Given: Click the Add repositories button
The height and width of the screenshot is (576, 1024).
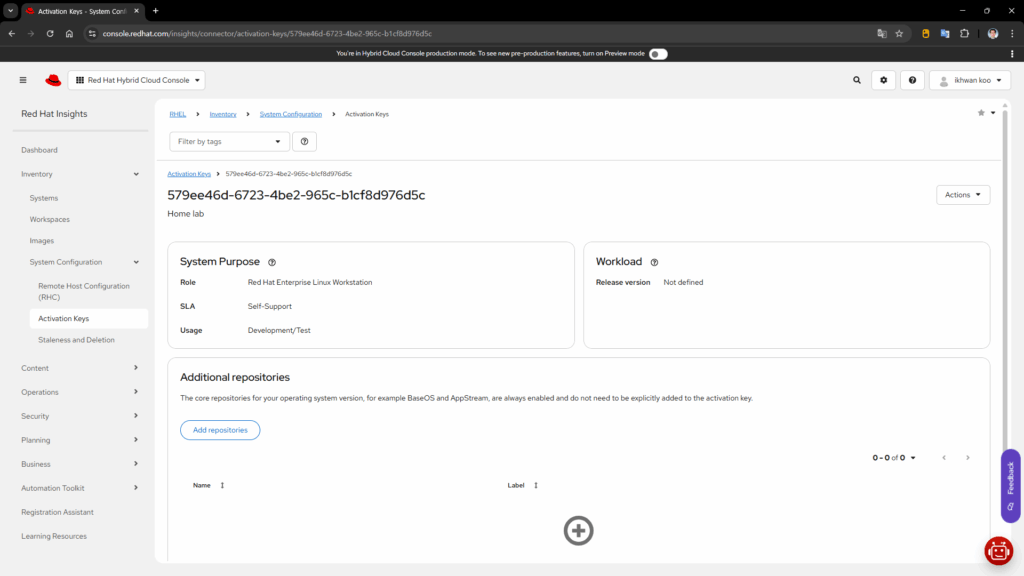Looking at the screenshot, I should 220,430.
